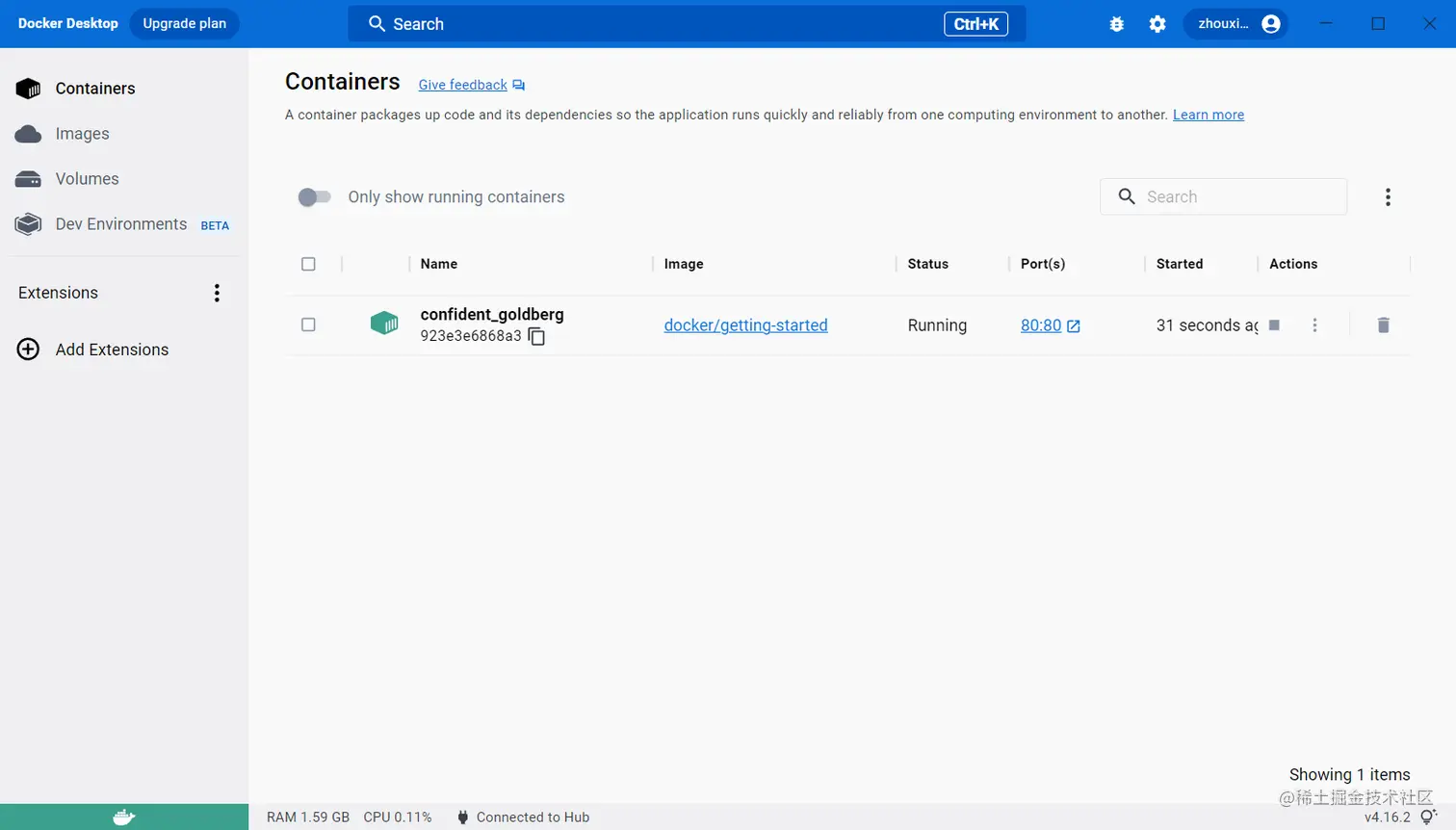Open port 80:80 in browser
Screen dimensions: 1456x830
(x=1041, y=325)
